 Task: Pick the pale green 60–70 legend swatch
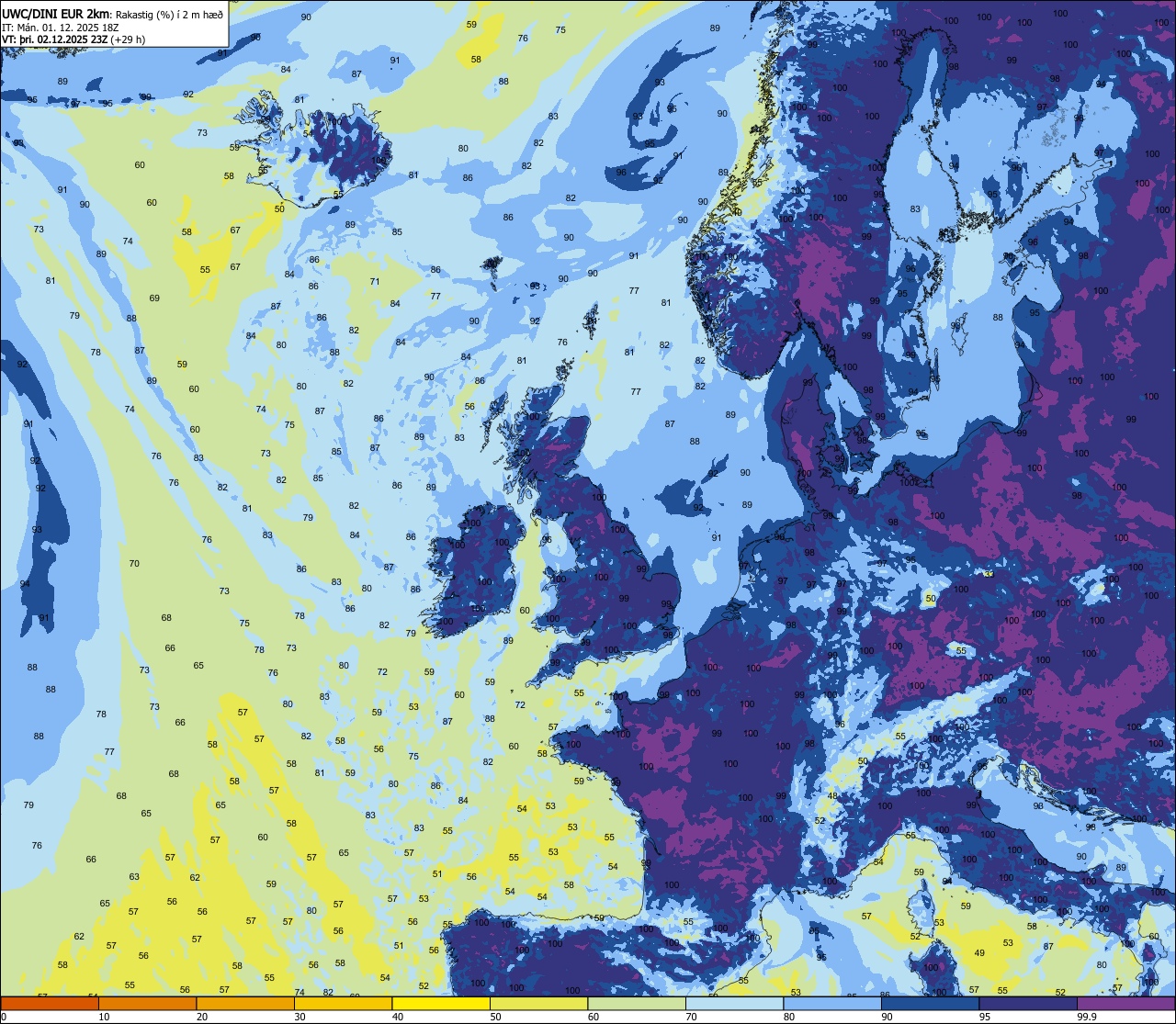(637, 1003)
